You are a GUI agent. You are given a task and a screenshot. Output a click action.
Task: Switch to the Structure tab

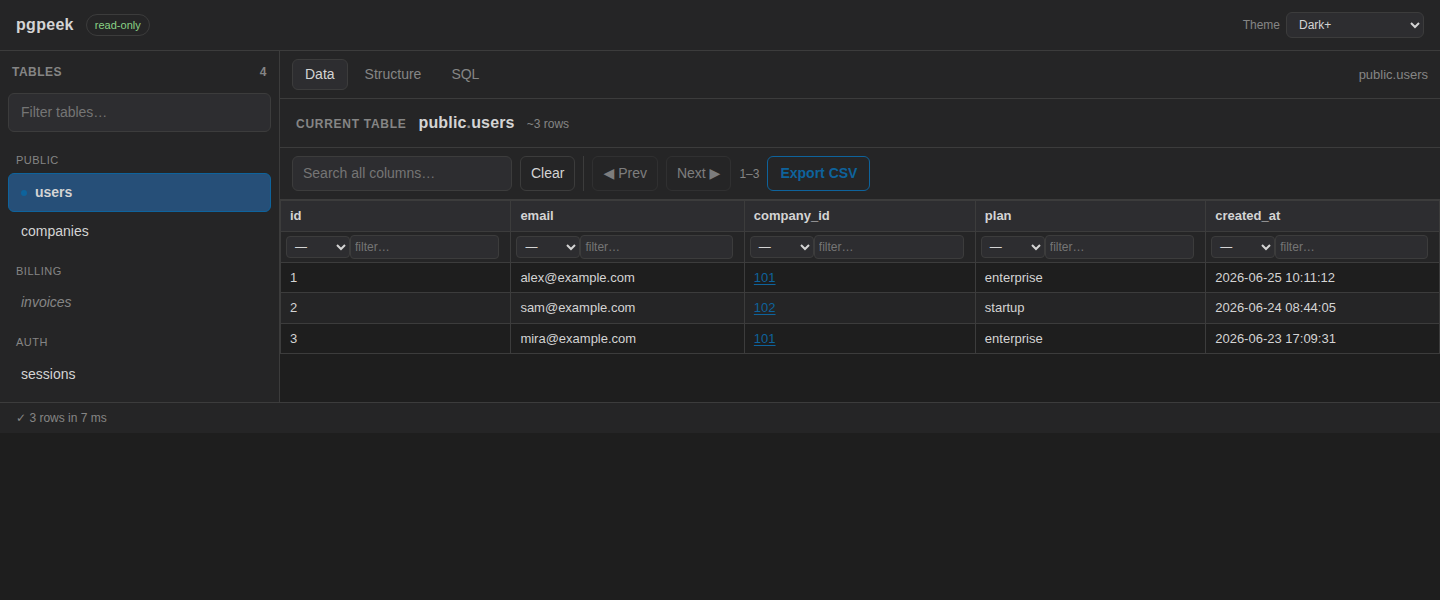[x=393, y=74]
